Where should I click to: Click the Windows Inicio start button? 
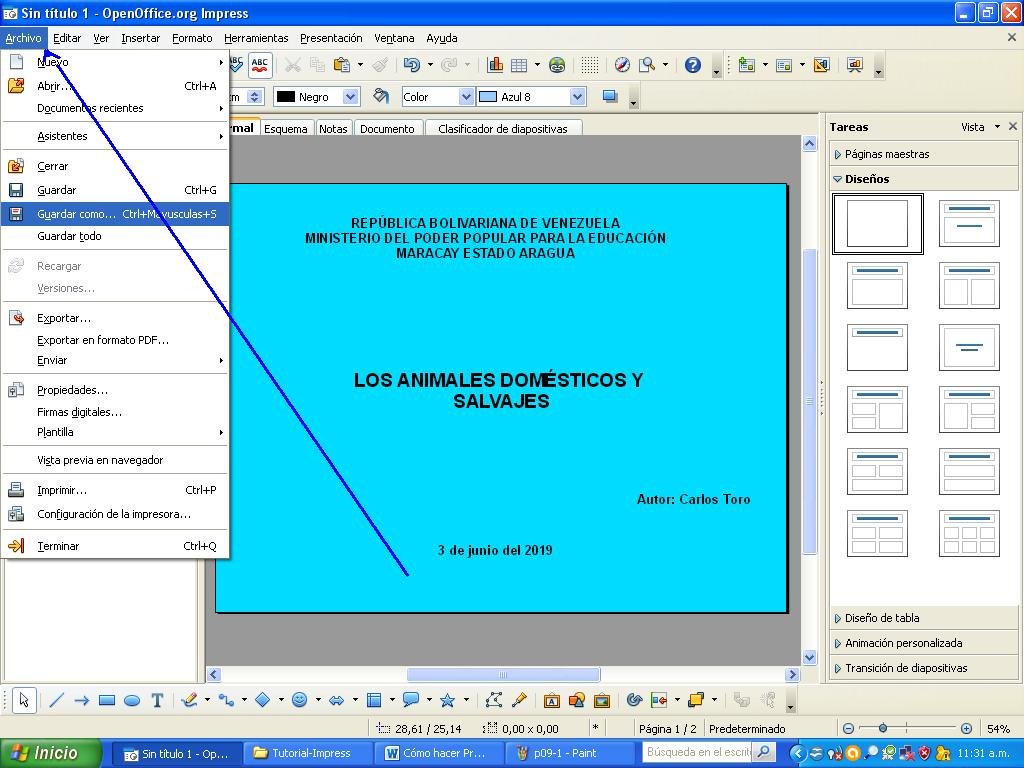click(x=51, y=753)
